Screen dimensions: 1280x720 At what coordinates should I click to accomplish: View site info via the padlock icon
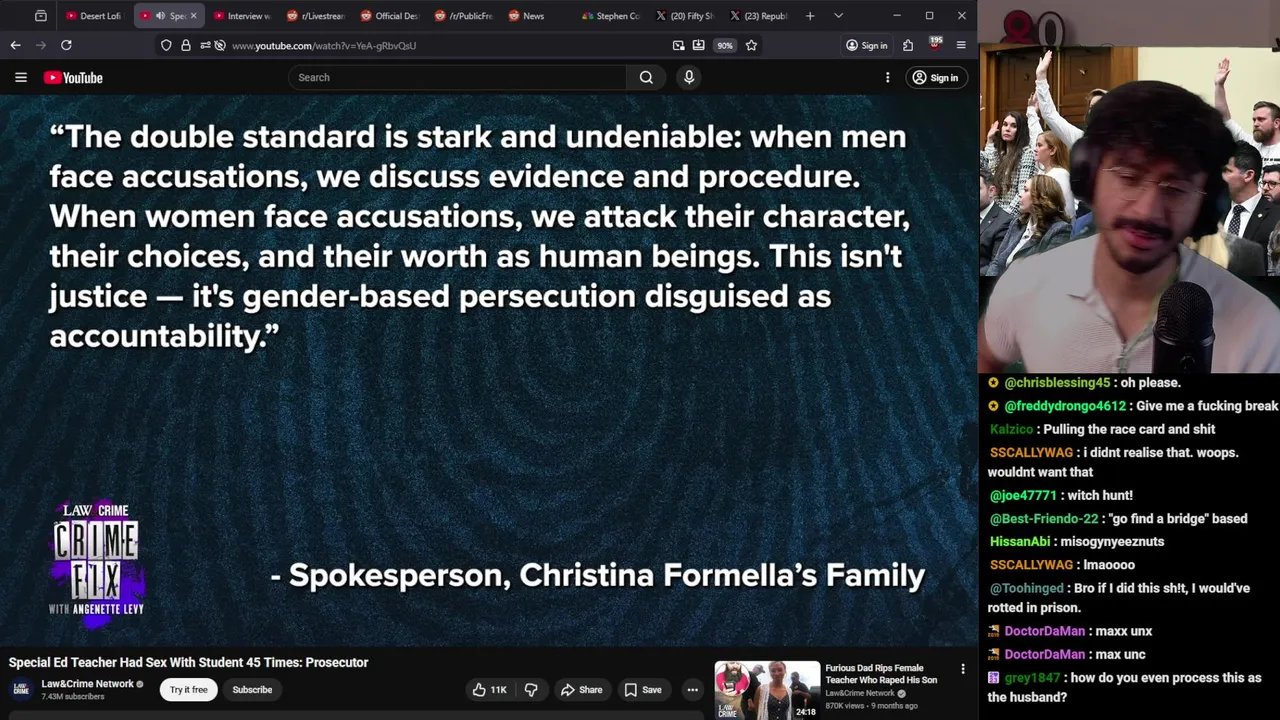(x=185, y=45)
